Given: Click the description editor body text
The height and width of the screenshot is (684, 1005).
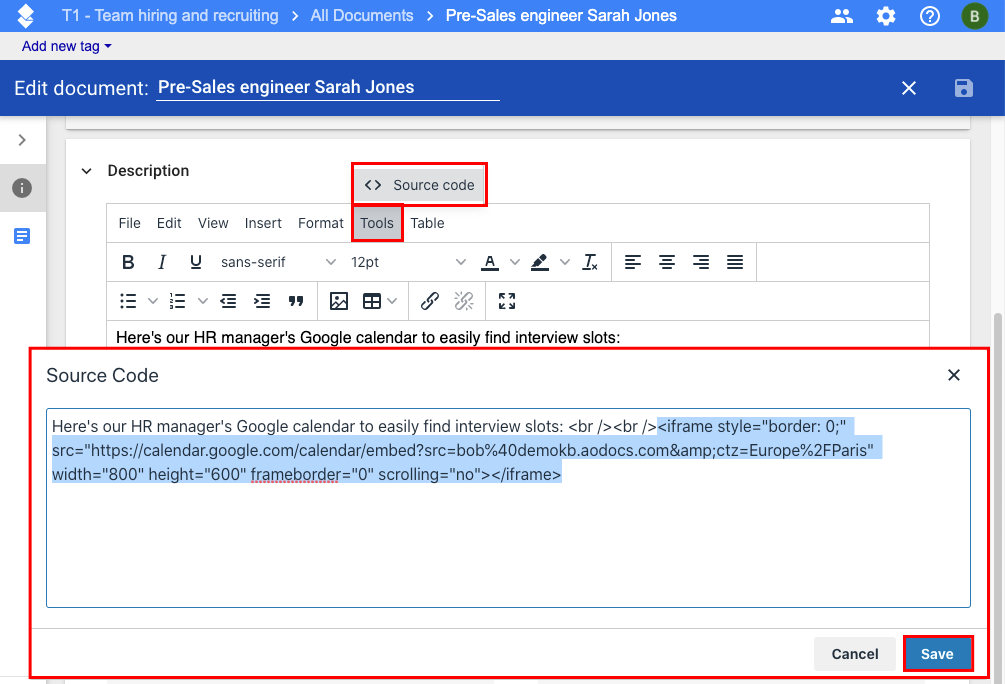Looking at the screenshot, I should point(368,338).
